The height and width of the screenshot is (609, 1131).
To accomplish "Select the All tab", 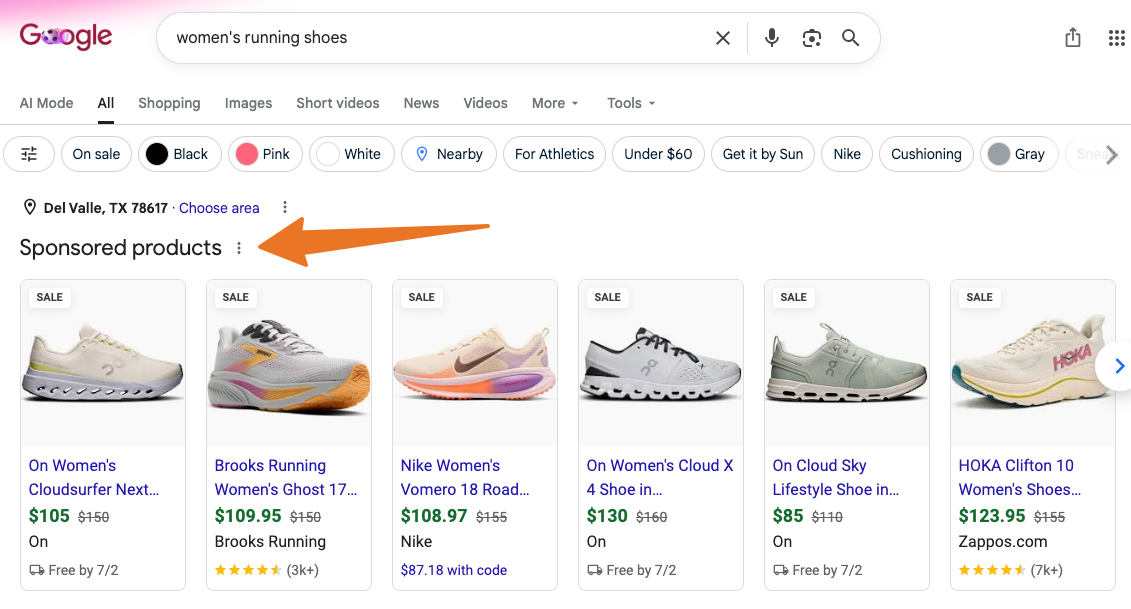I will coord(106,102).
